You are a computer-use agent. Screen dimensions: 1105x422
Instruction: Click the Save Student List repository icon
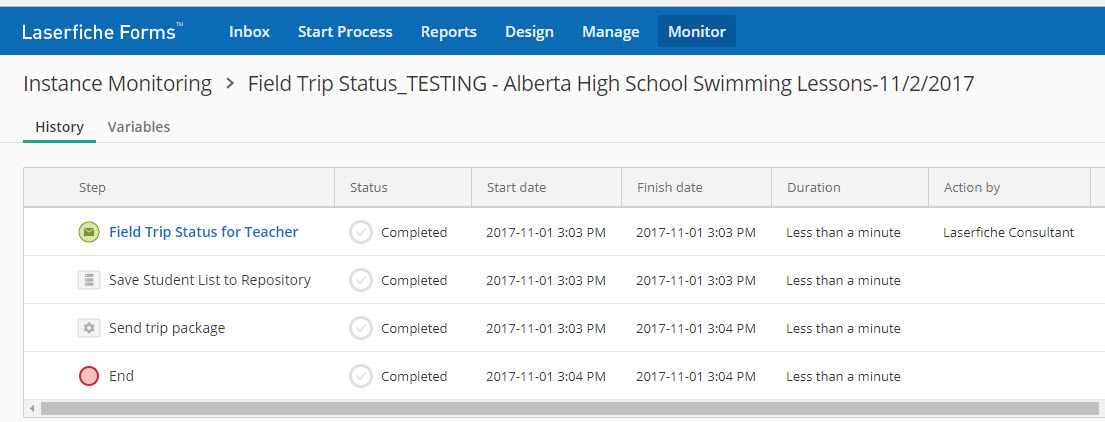point(89,280)
